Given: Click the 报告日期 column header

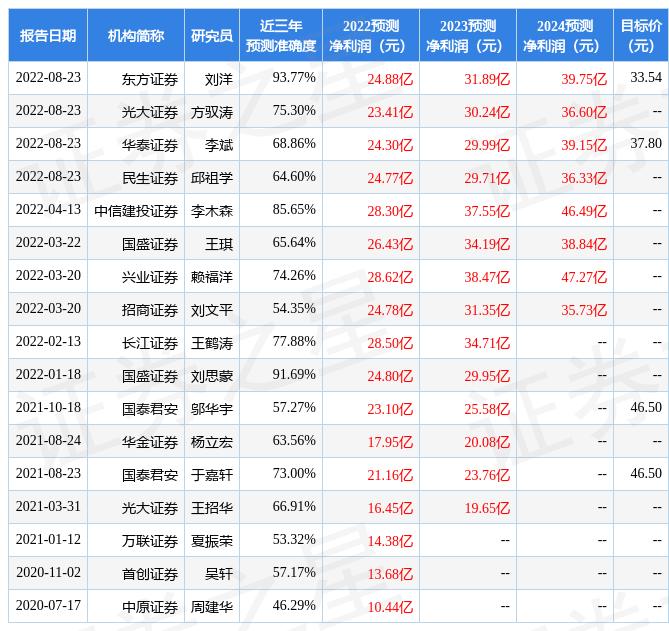Looking at the screenshot, I should (x=48, y=35).
